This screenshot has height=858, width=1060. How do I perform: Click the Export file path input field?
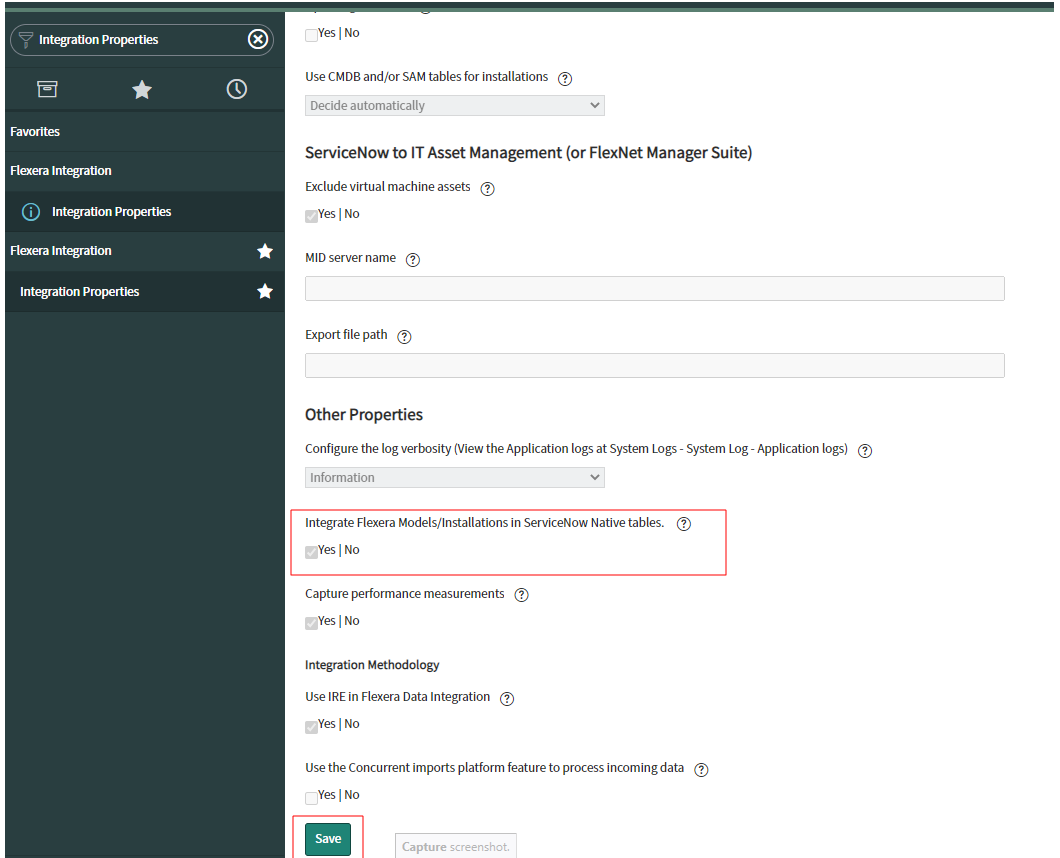click(654, 365)
